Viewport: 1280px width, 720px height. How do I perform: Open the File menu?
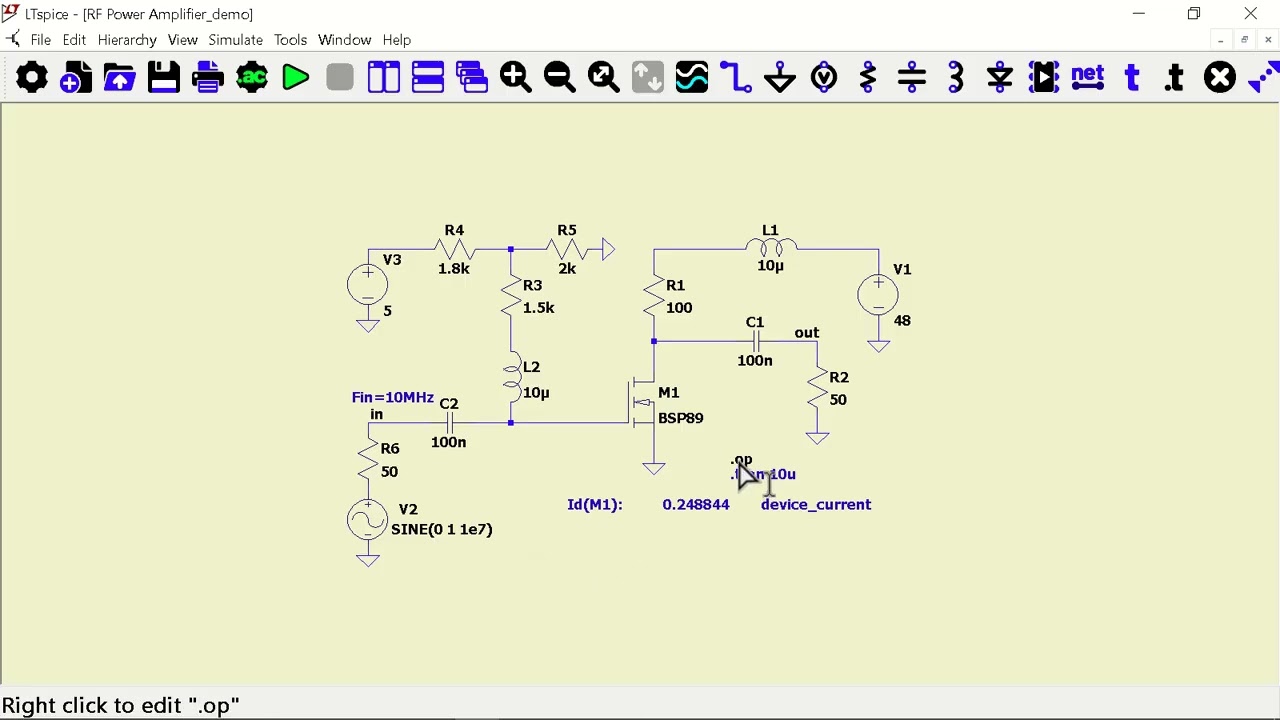pos(41,40)
